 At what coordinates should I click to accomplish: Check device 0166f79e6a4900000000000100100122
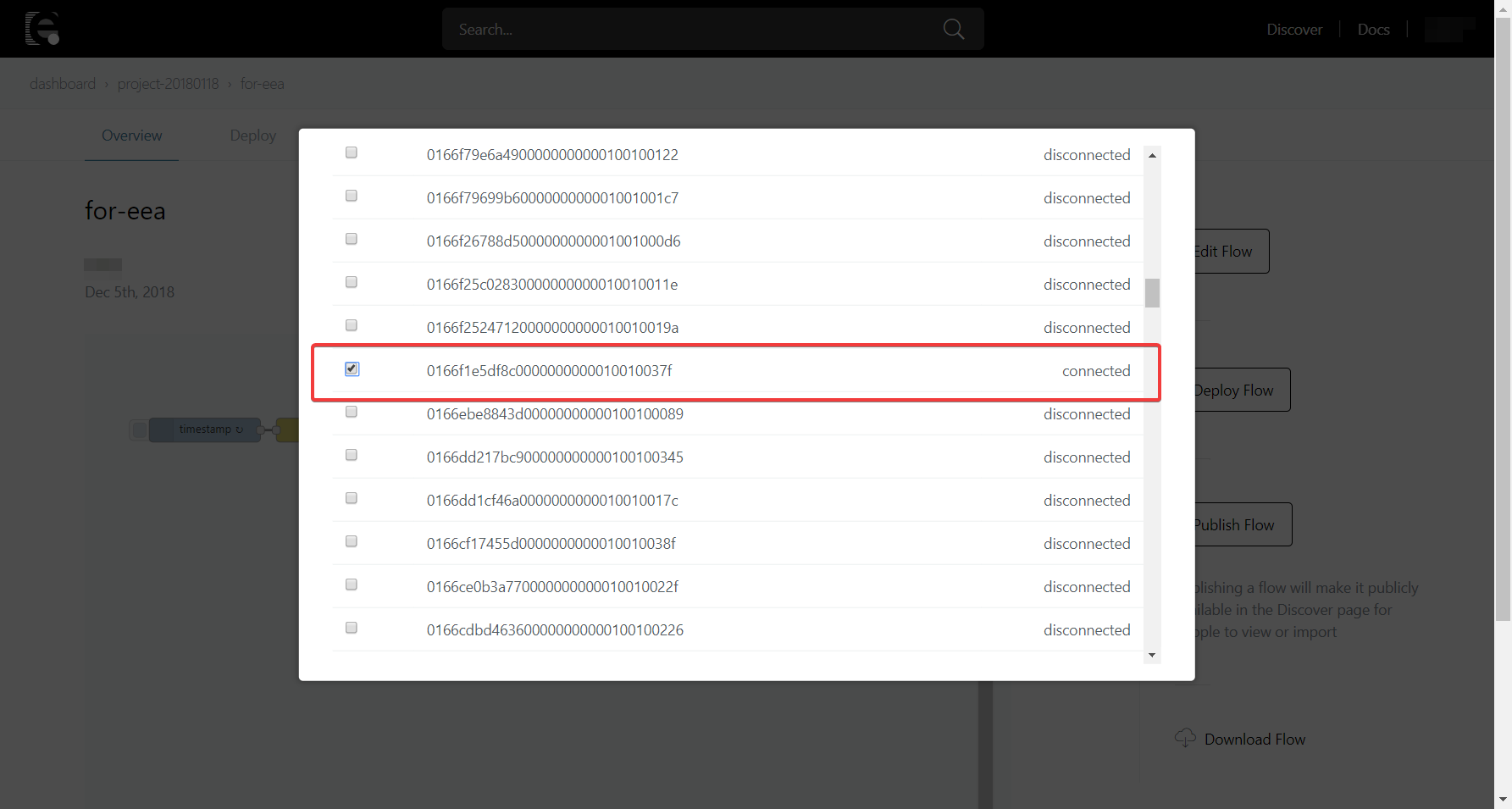click(x=351, y=152)
